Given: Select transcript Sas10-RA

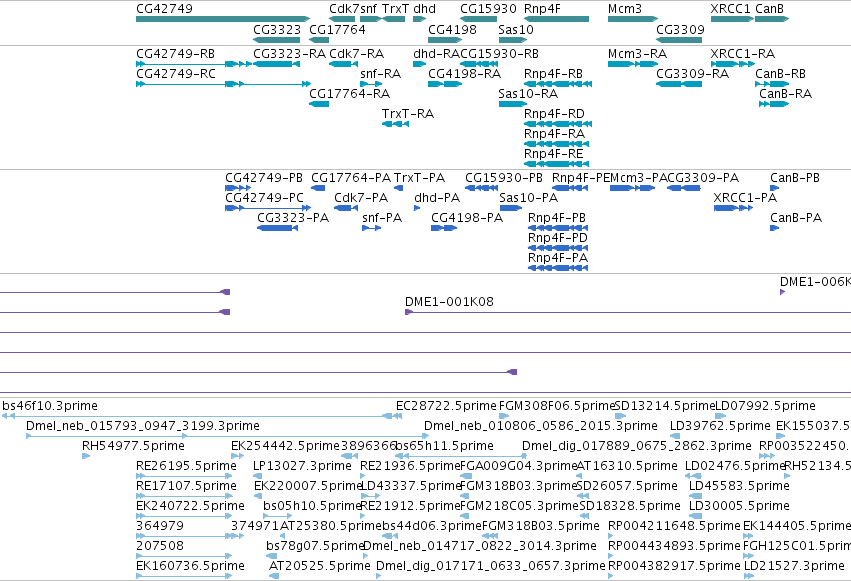Looking at the screenshot, I should coord(513,104).
